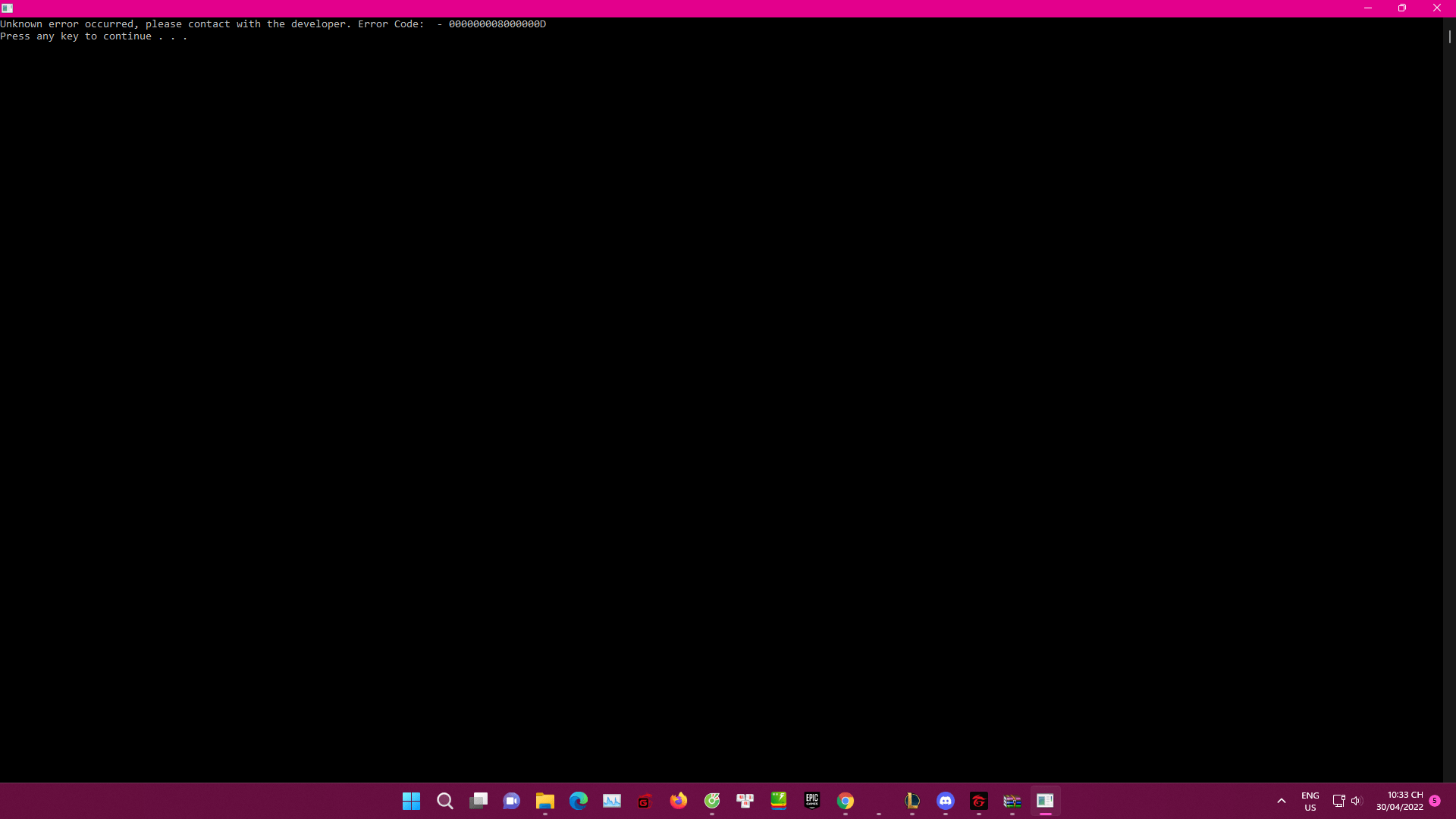Open League of Legends client icon
The image size is (1456, 819).
pos(912,801)
